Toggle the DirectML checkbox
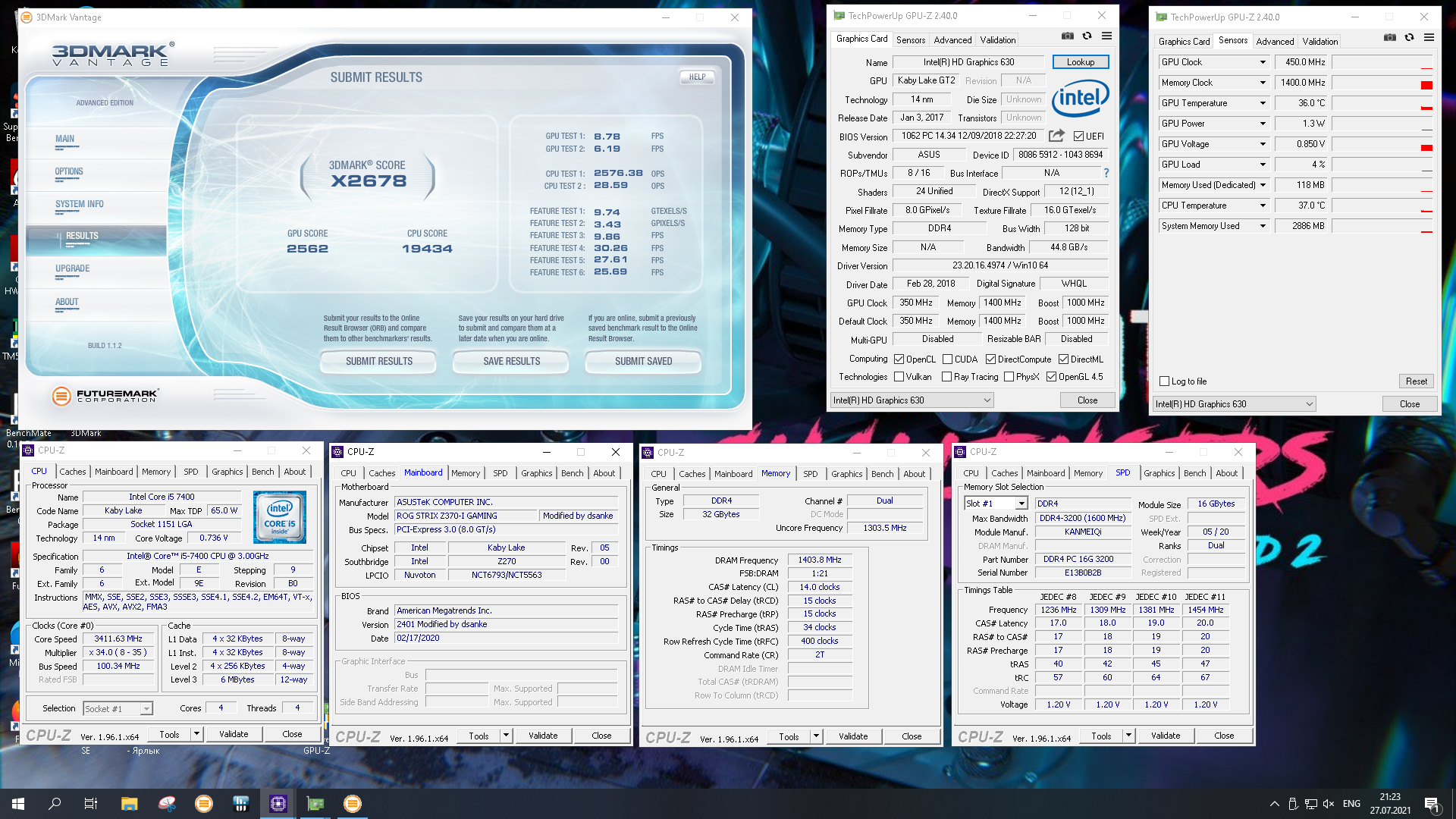Viewport: 1456px width, 819px height. pos(1063,359)
